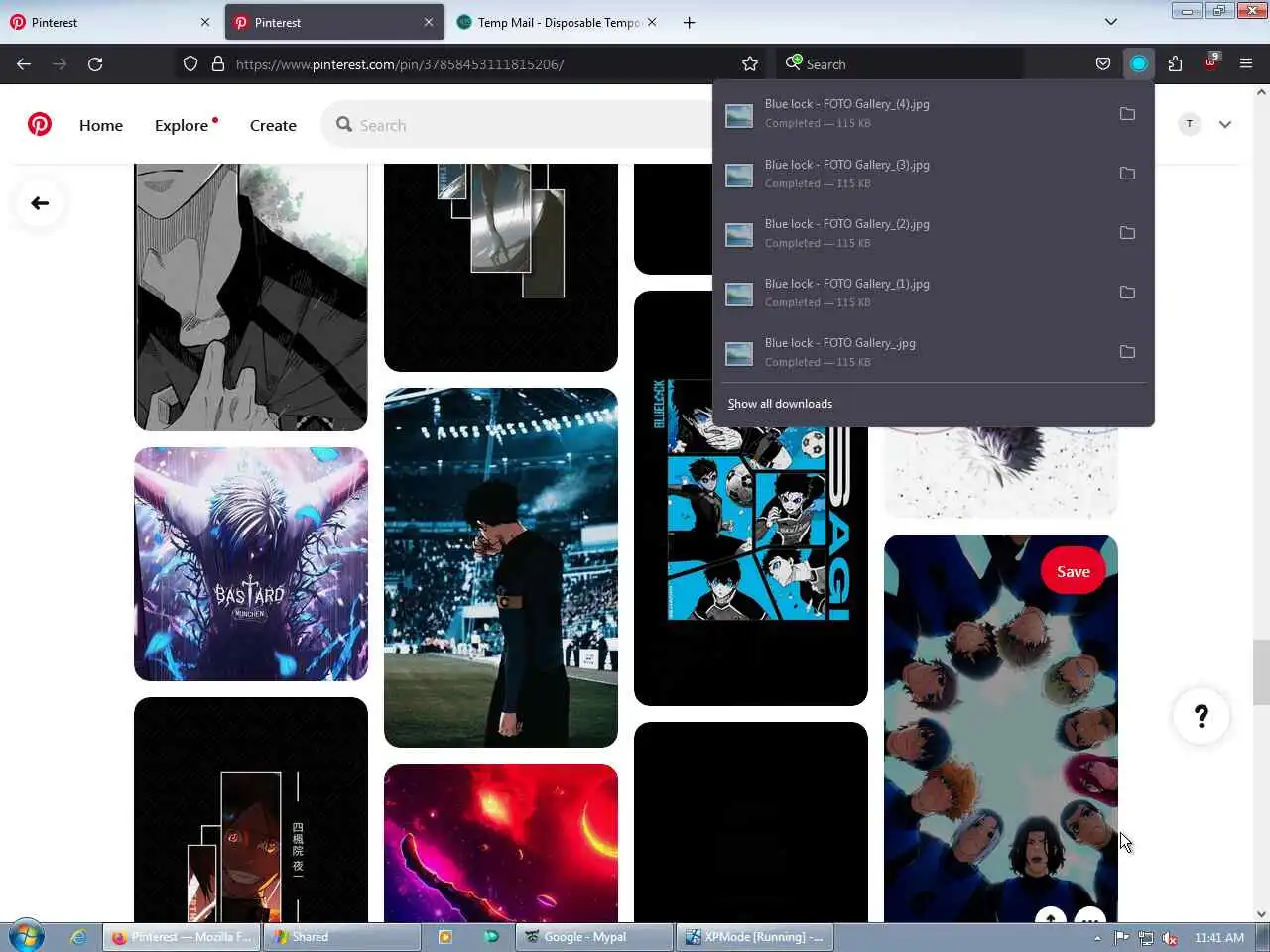Screen dimensions: 1270x952
Task: Open Blue lock - FOTO Gallery_.jpg download
Action: click(x=913, y=351)
